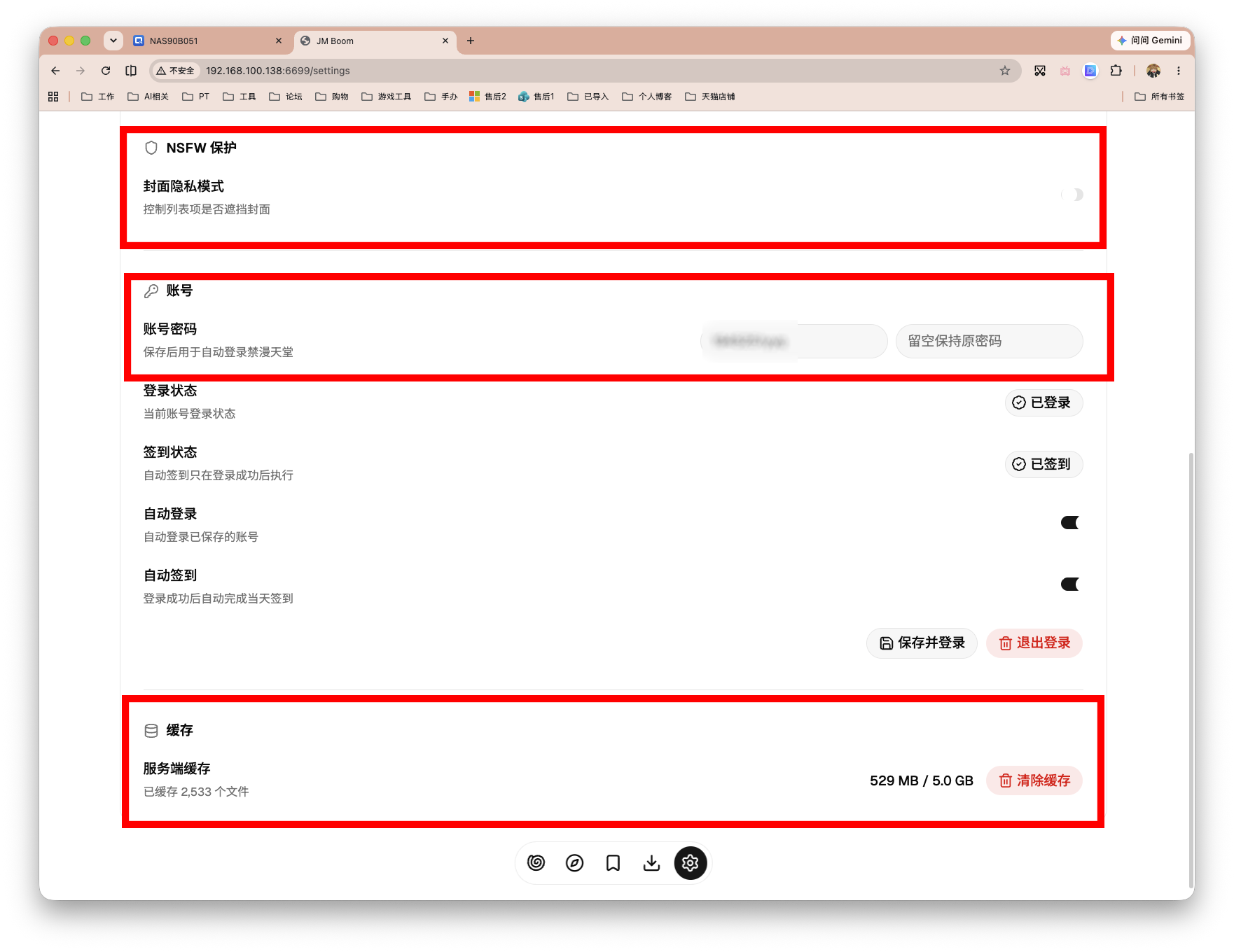Open the 售后2 bookmark
The width and height of the screenshot is (1234, 952).
pyautogui.click(x=487, y=97)
